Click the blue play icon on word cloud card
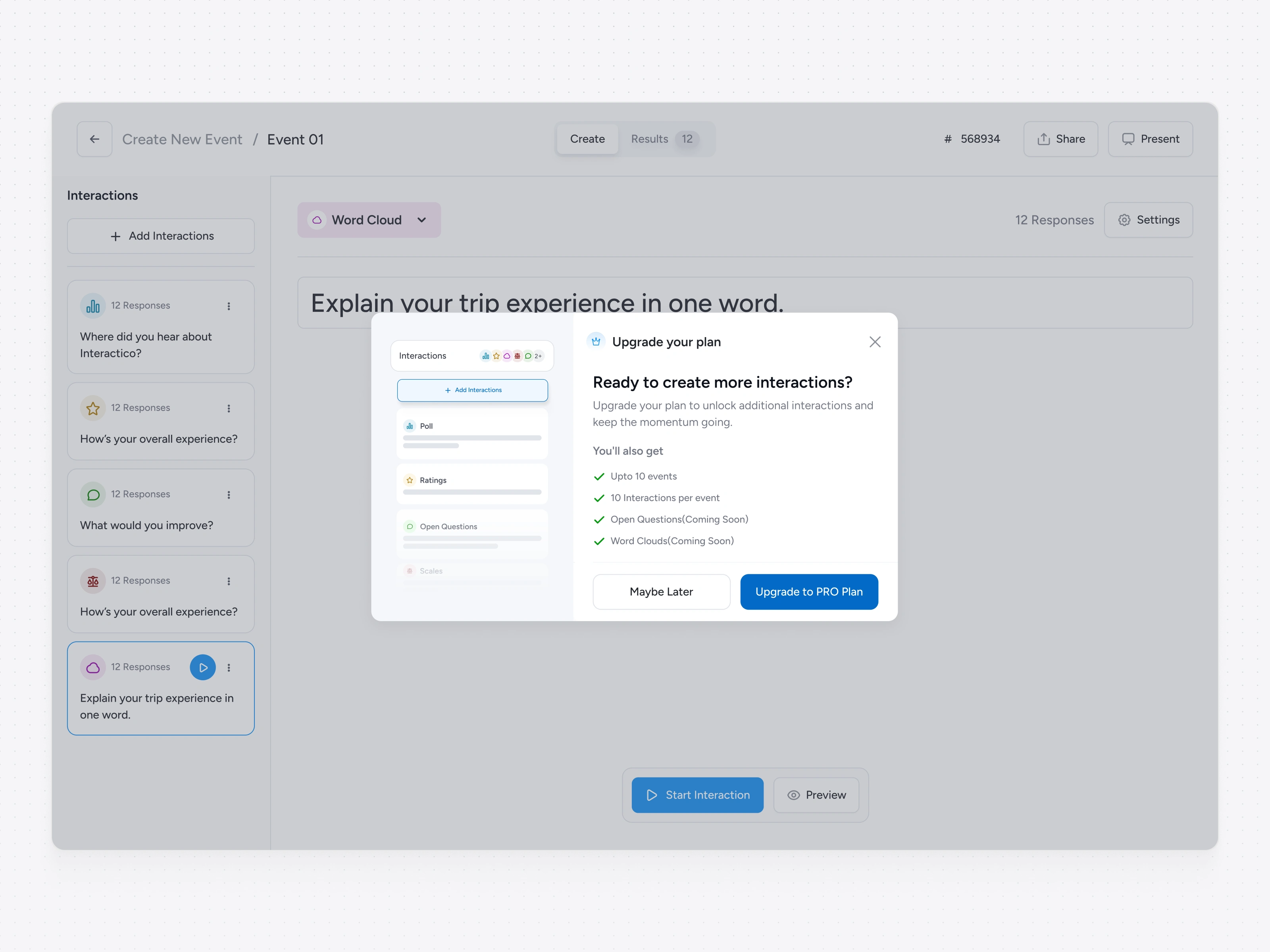Viewport: 1270px width, 952px height. click(x=203, y=667)
